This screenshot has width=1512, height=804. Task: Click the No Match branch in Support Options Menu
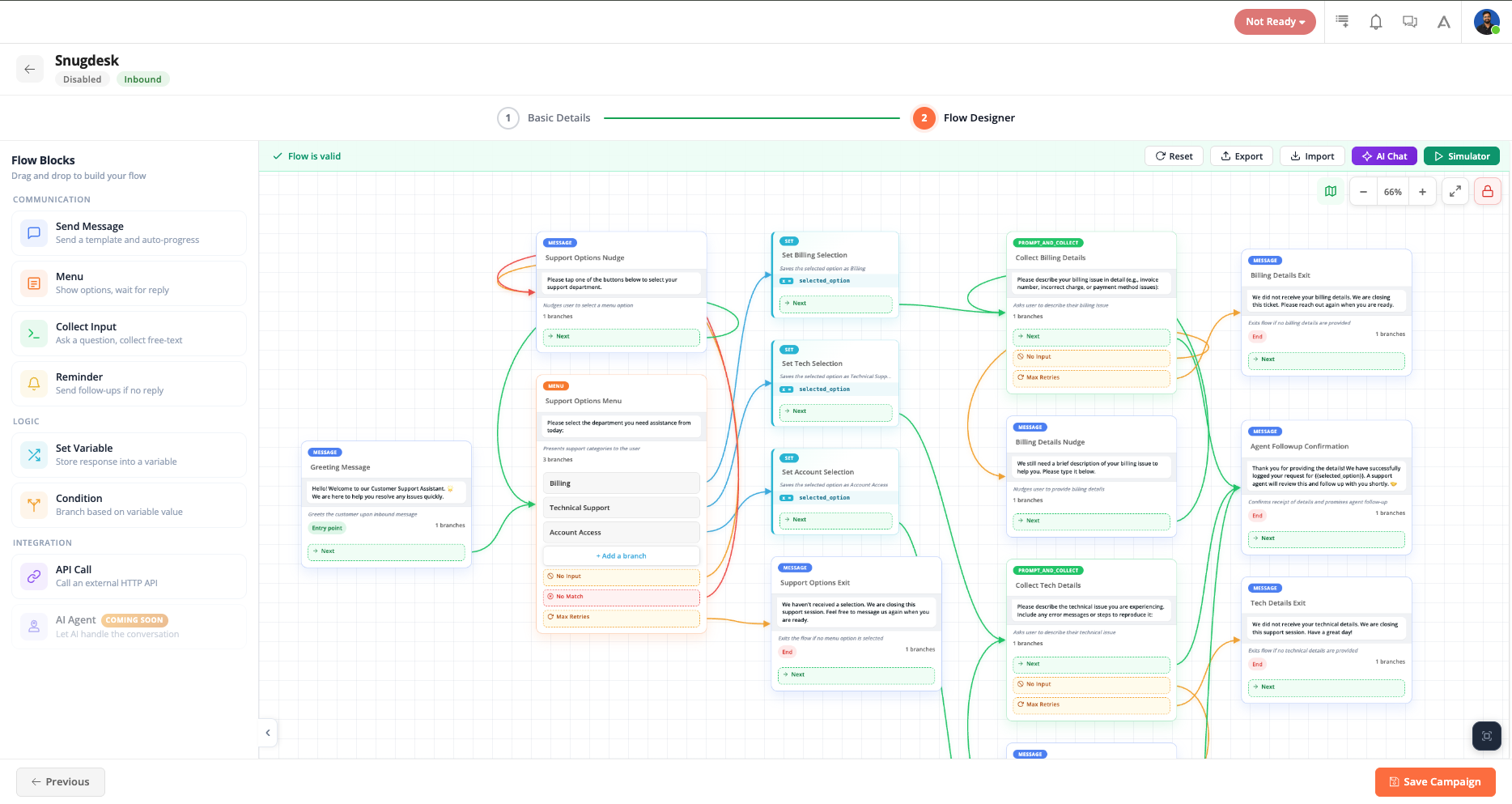click(621, 597)
